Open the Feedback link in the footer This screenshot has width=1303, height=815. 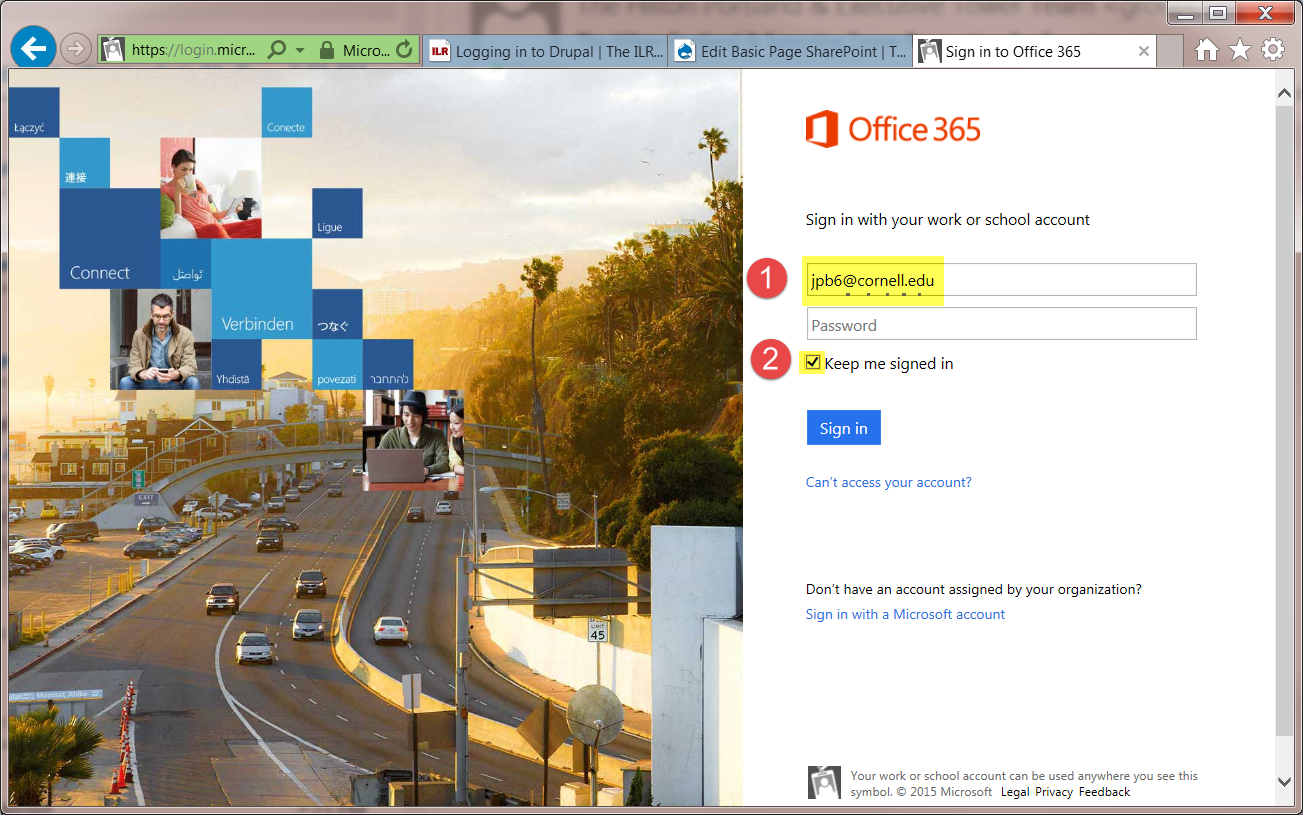[1104, 792]
